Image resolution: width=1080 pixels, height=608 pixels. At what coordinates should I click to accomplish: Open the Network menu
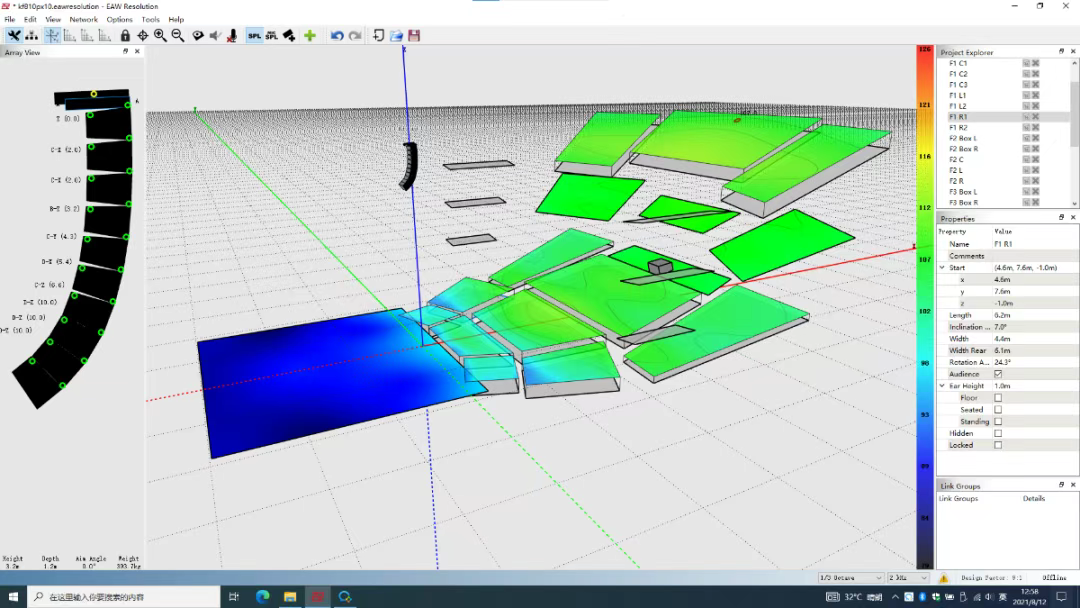click(83, 19)
